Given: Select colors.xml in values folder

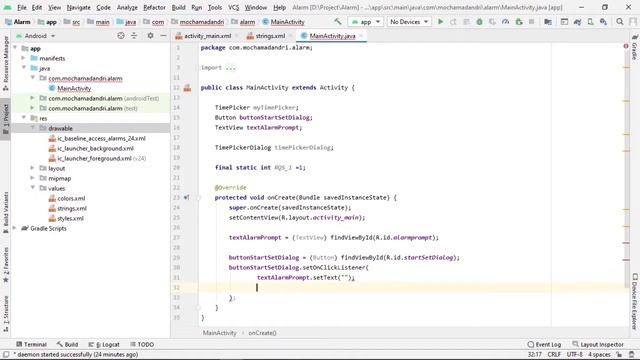Looking at the screenshot, I should click(x=71, y=198).
